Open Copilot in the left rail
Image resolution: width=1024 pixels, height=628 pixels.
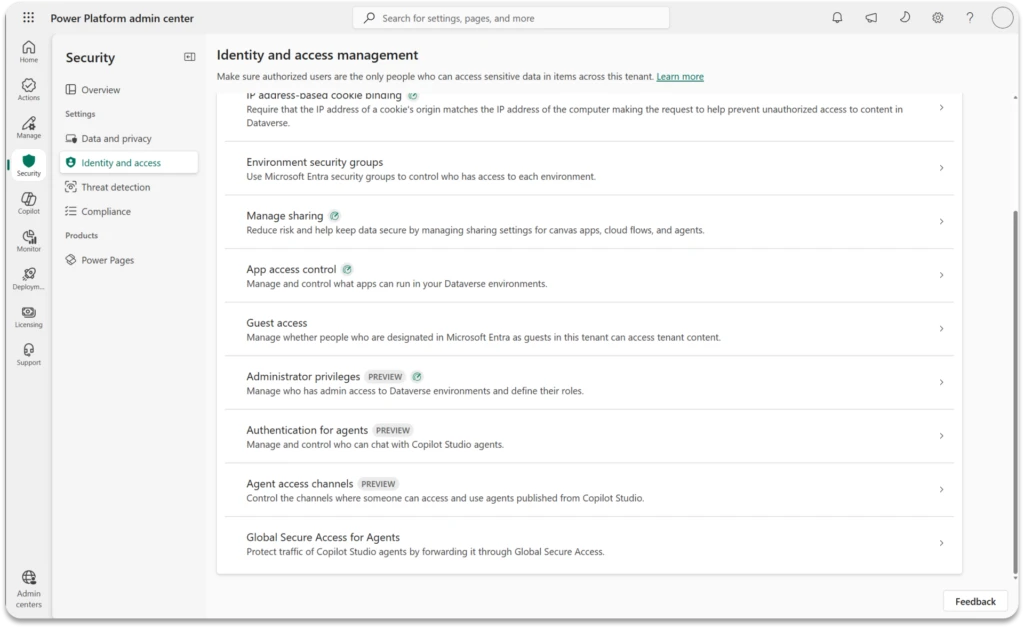[28, 203]
